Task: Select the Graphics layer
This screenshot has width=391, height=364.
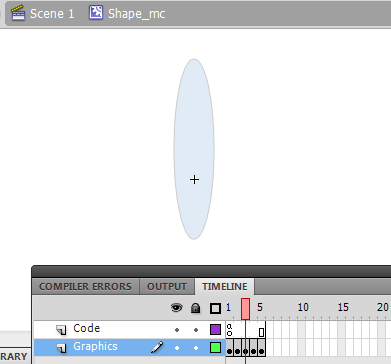Action: pos(129,348)
